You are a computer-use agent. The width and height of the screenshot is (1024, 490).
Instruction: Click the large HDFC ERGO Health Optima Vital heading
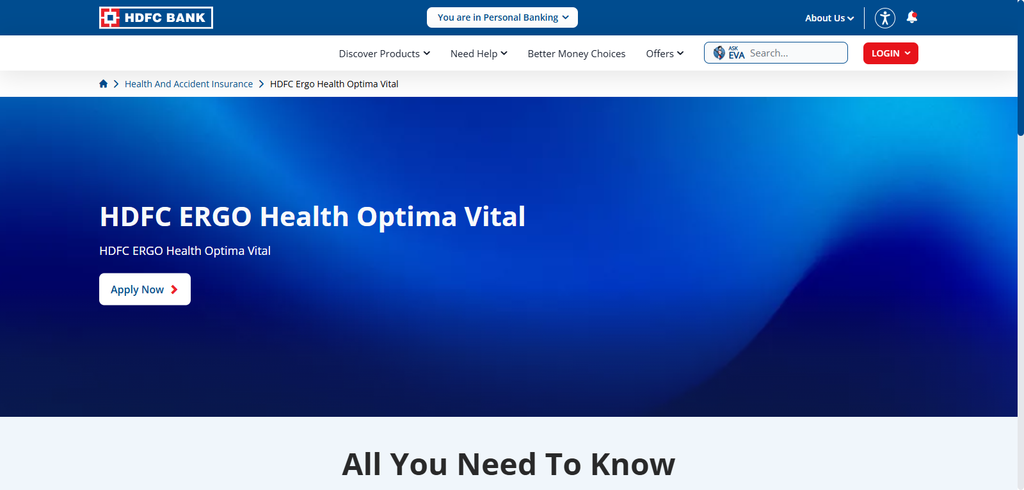(x=312, y=217)
